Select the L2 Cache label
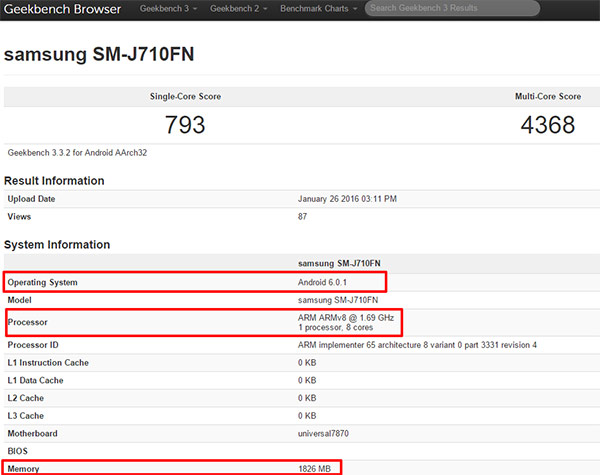The height and width of the screenshot is (475, 600). pos(26,398)
